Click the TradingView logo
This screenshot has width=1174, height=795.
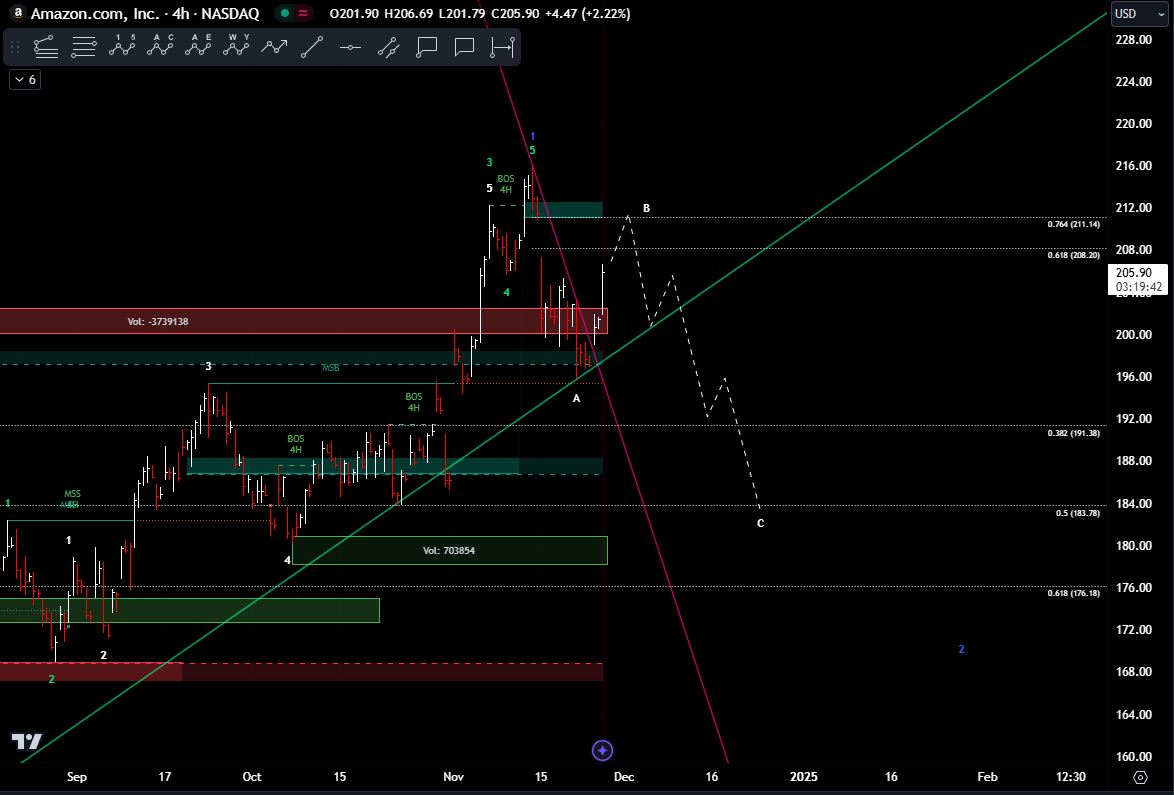(x=27, y=741)
